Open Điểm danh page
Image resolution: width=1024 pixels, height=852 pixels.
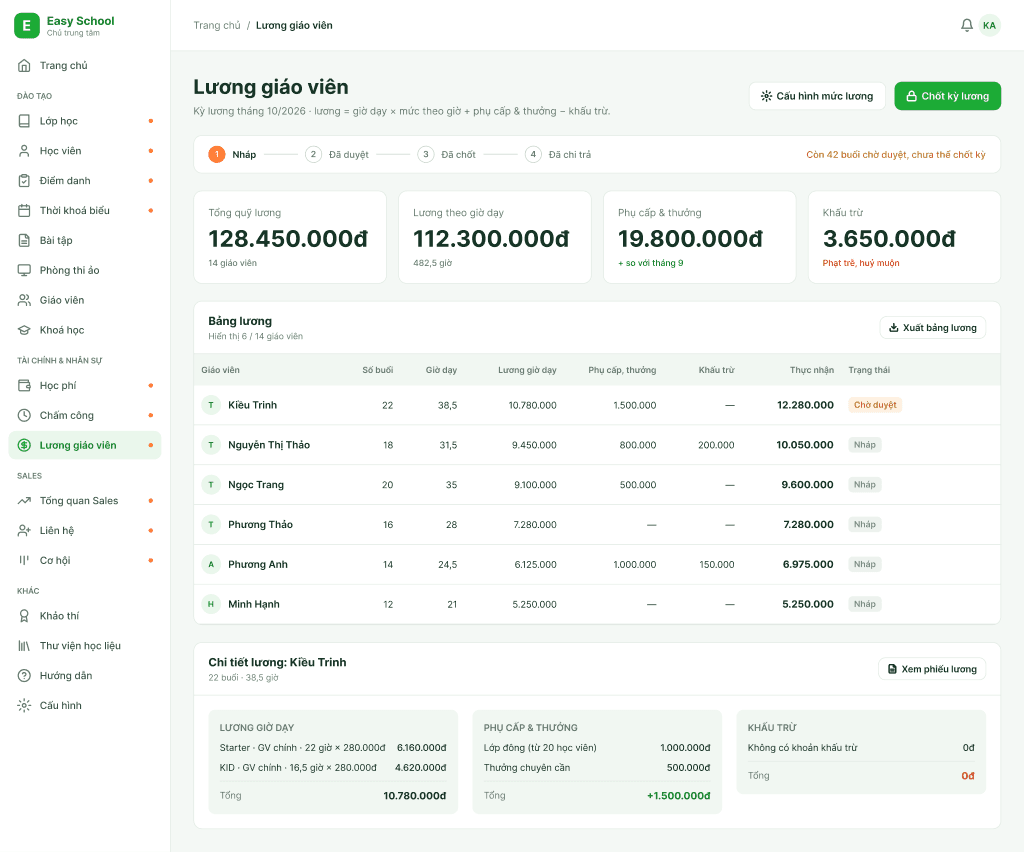pyautogui.click(x=85, y=181)
